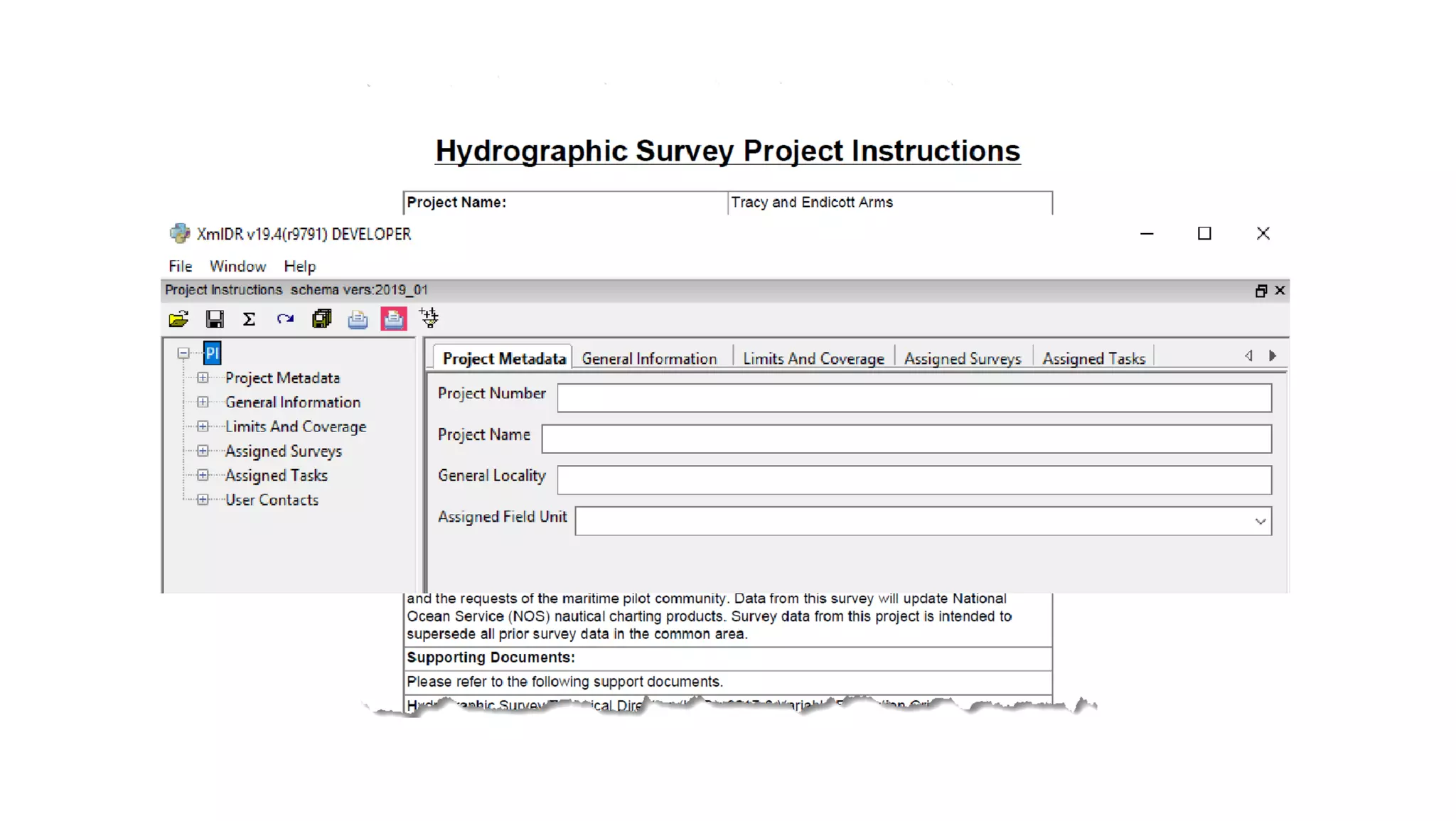Expand User Contacts tree node
Screen dimensions: 1456x821
203,500
